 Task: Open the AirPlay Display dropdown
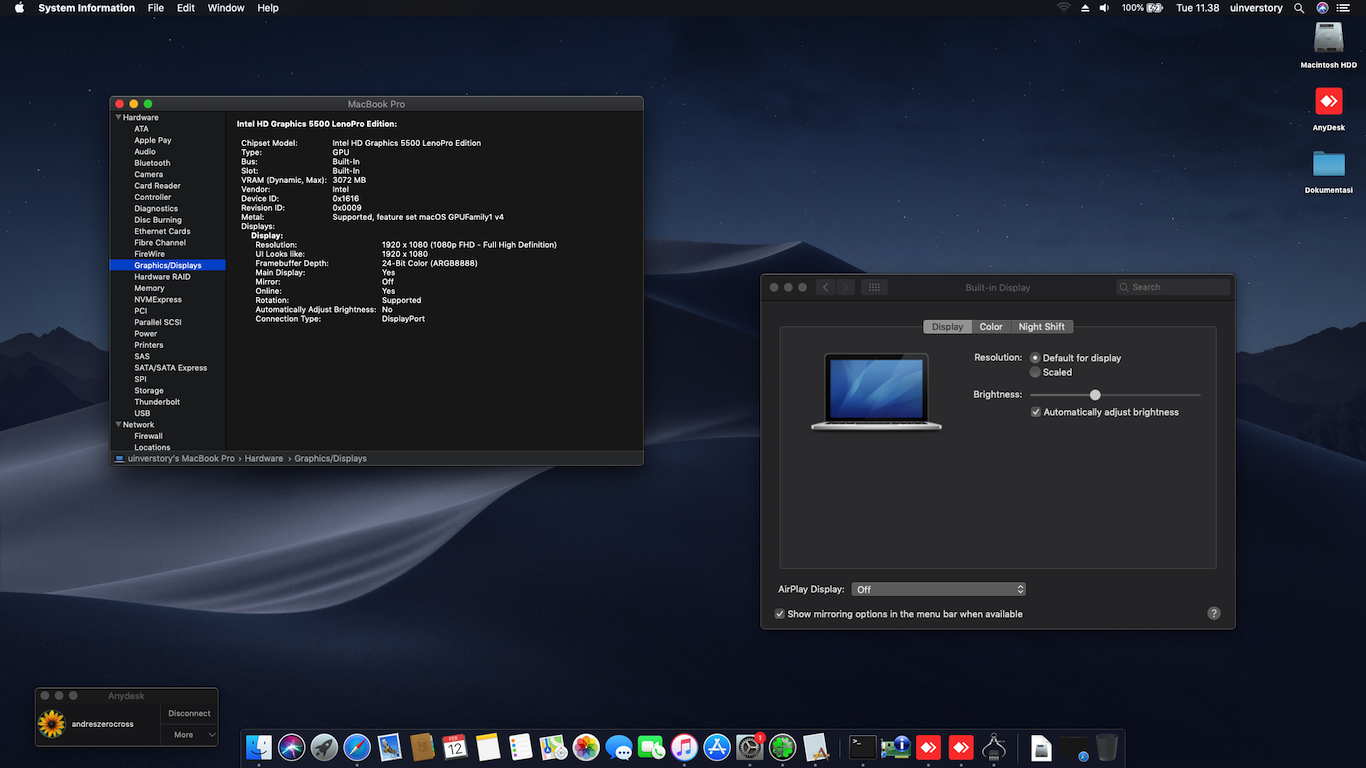(938, 589)
